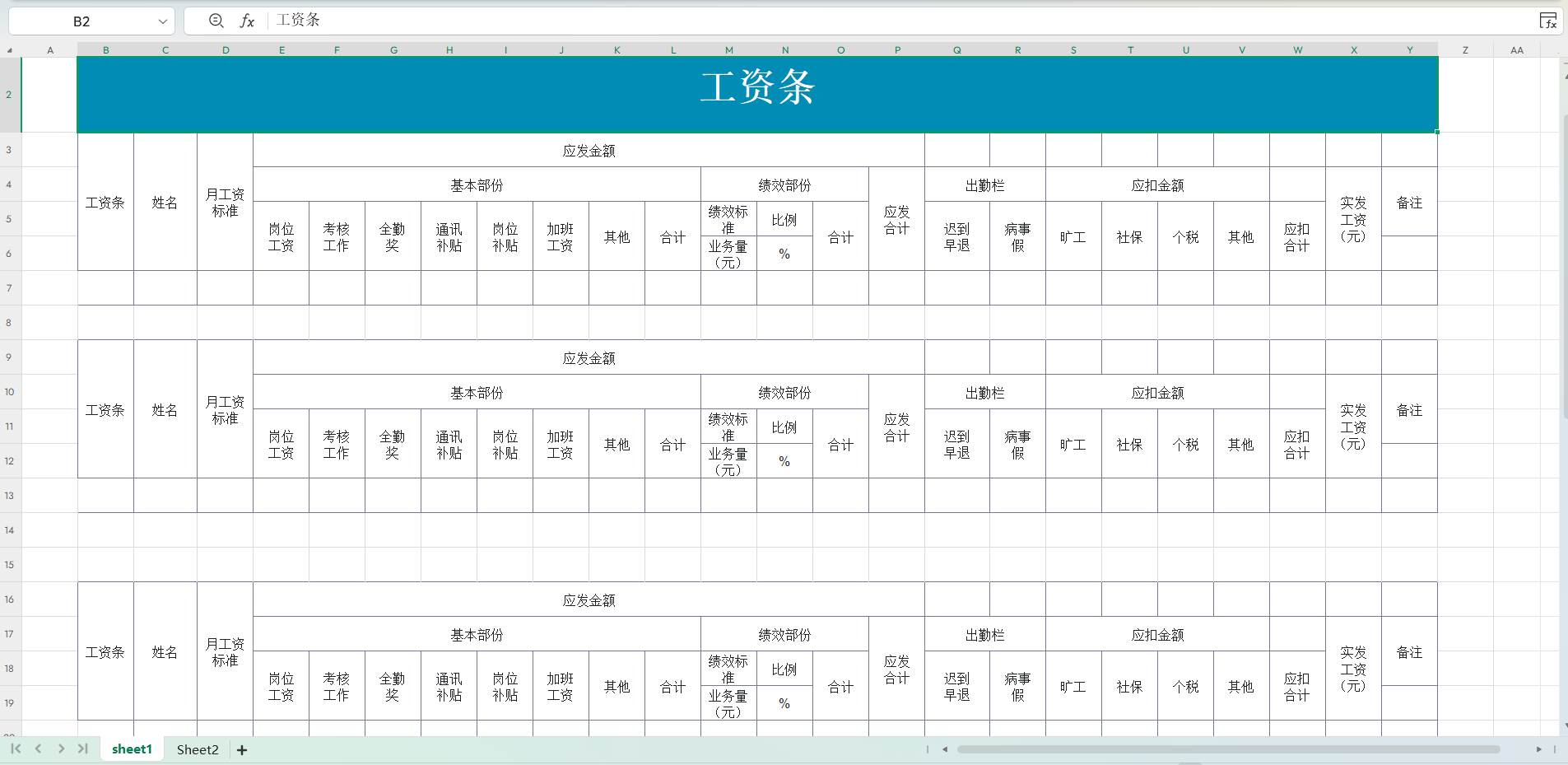Click the 工资条 title banner cell
1568x765 pixels.
click(757, 95)
